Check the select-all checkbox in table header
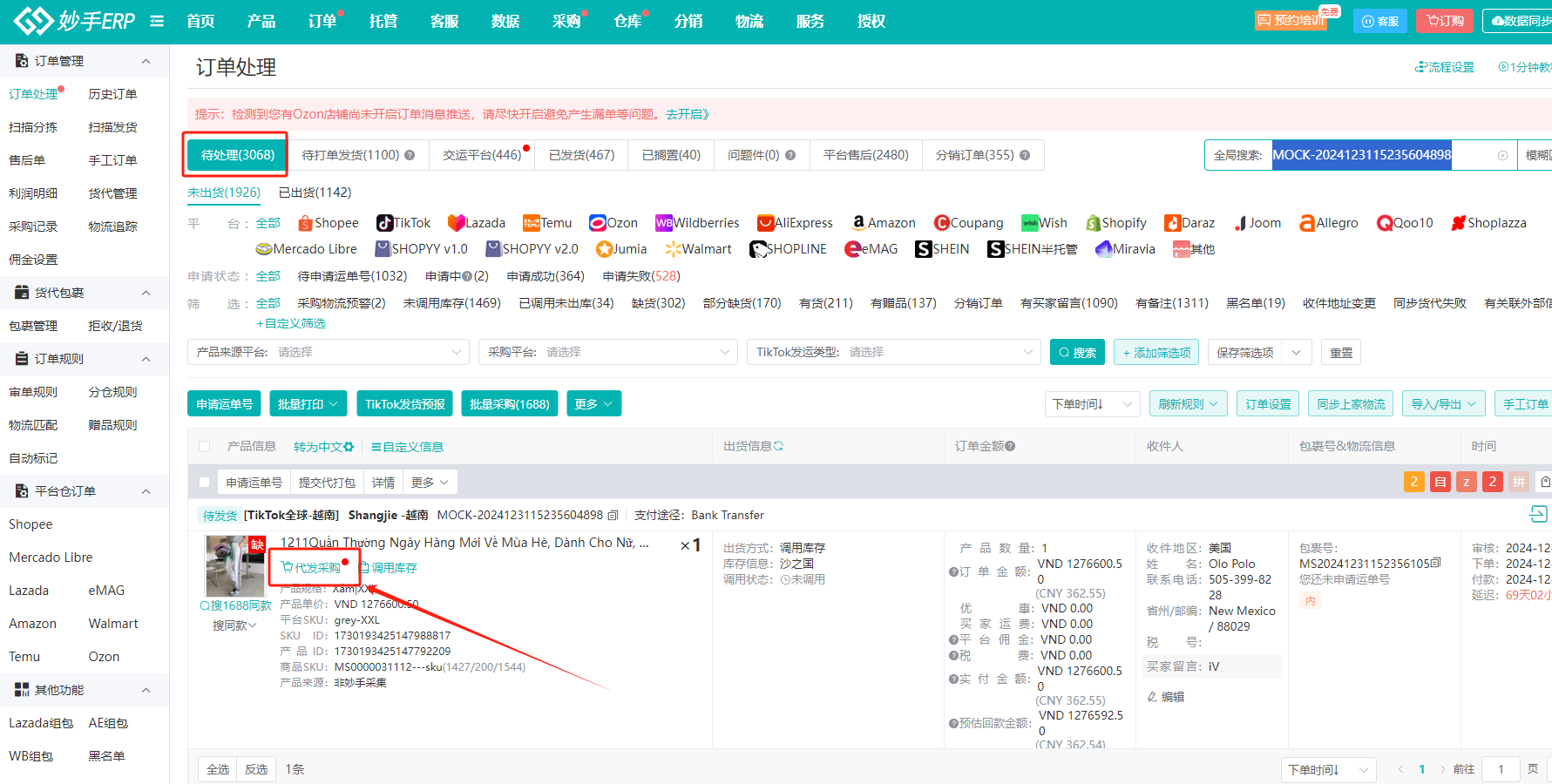Viewport: 1552px width, 784px height. pos(206,446)
